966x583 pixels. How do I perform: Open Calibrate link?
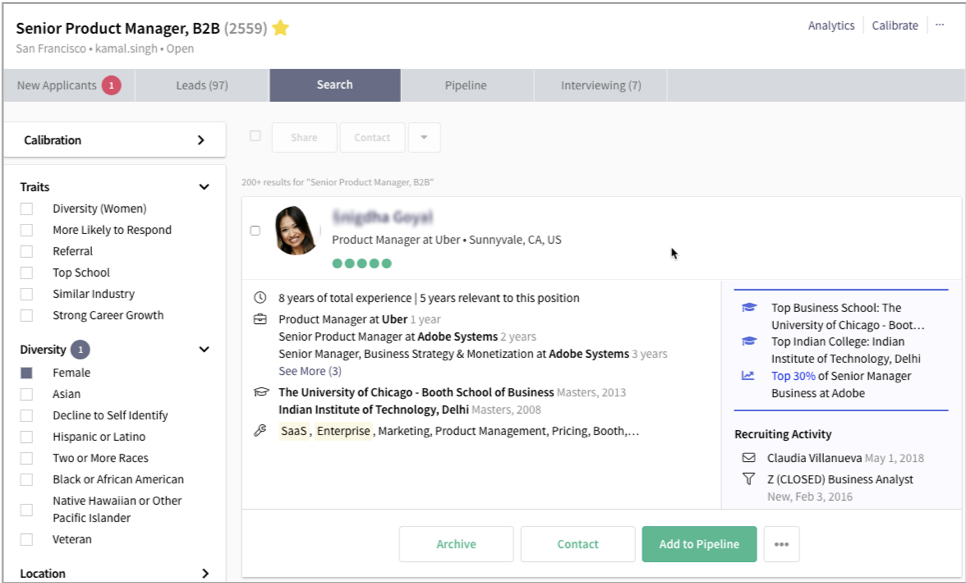coord(895,25)
